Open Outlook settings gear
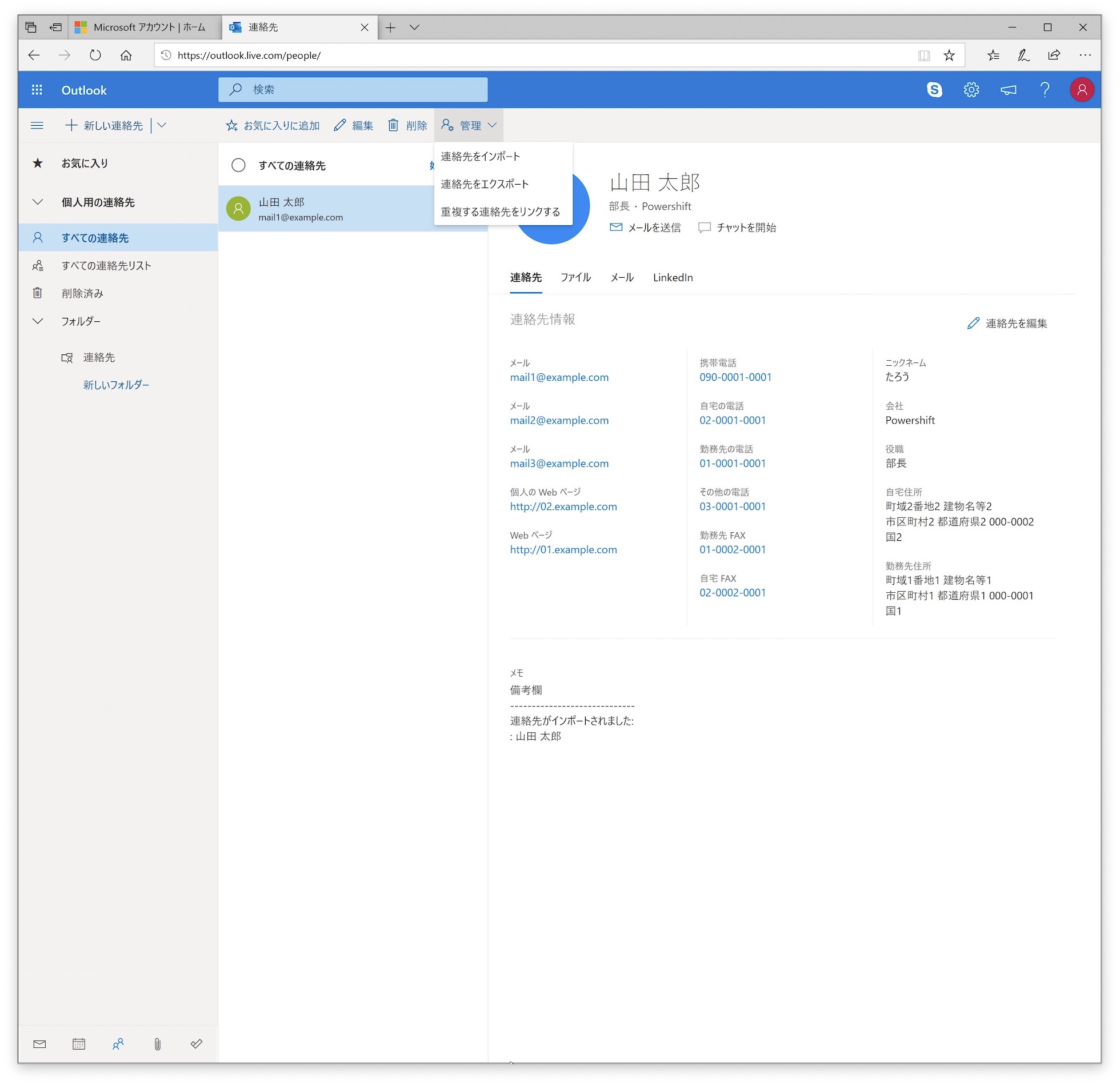This screenshot has width=1120, height=1085. point(971,90)
